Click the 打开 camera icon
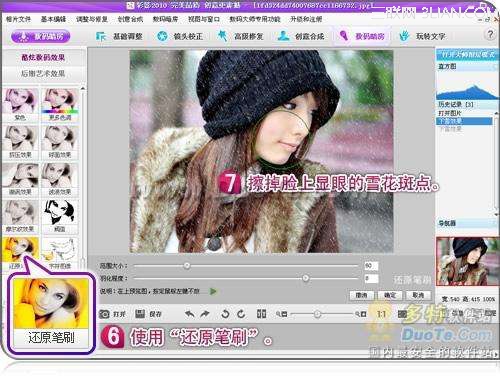 coord(105,314)
